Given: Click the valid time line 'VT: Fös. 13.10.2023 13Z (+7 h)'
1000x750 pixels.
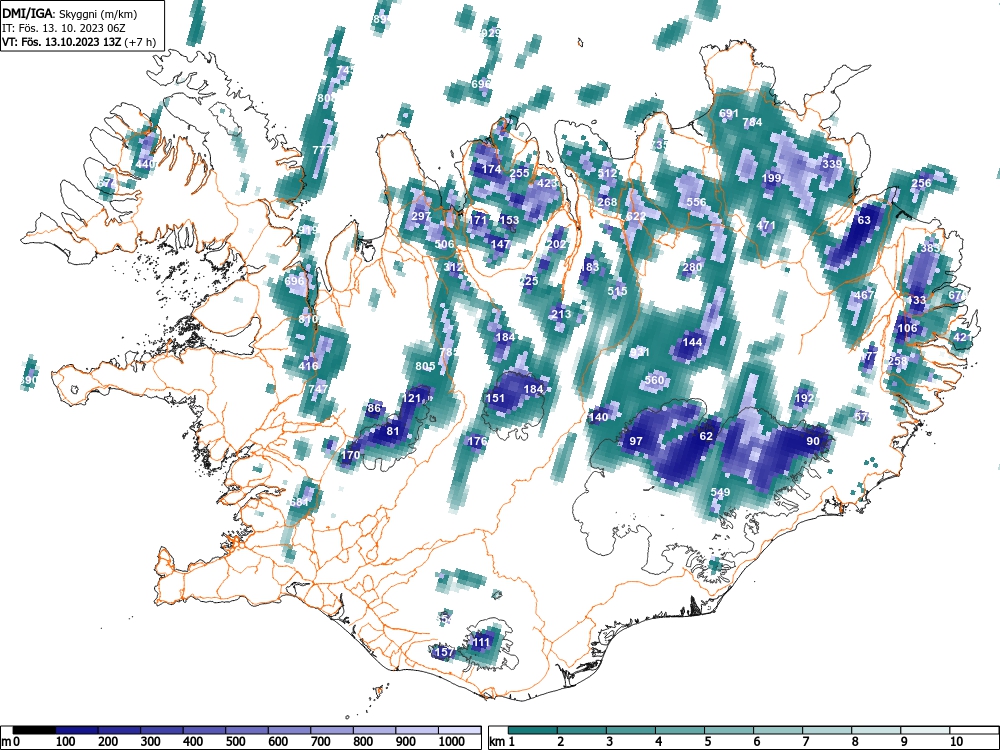Looking at the screenshot, I should point(78,42).
